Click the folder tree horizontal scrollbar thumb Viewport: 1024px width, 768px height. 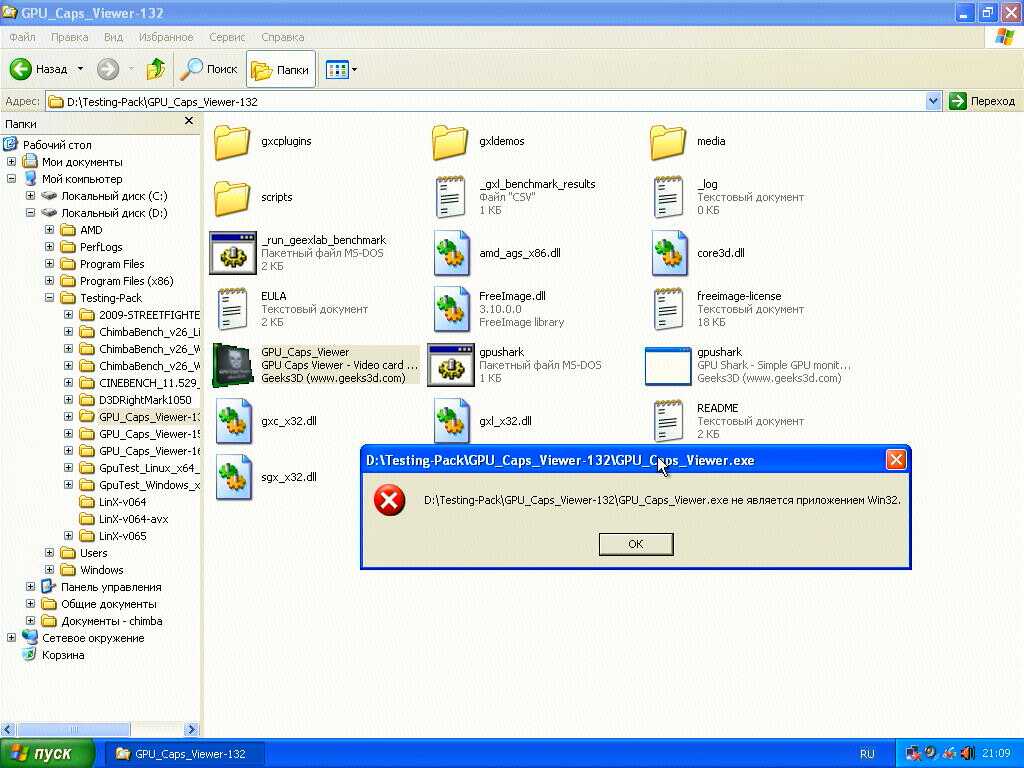(x=73, y=729)
